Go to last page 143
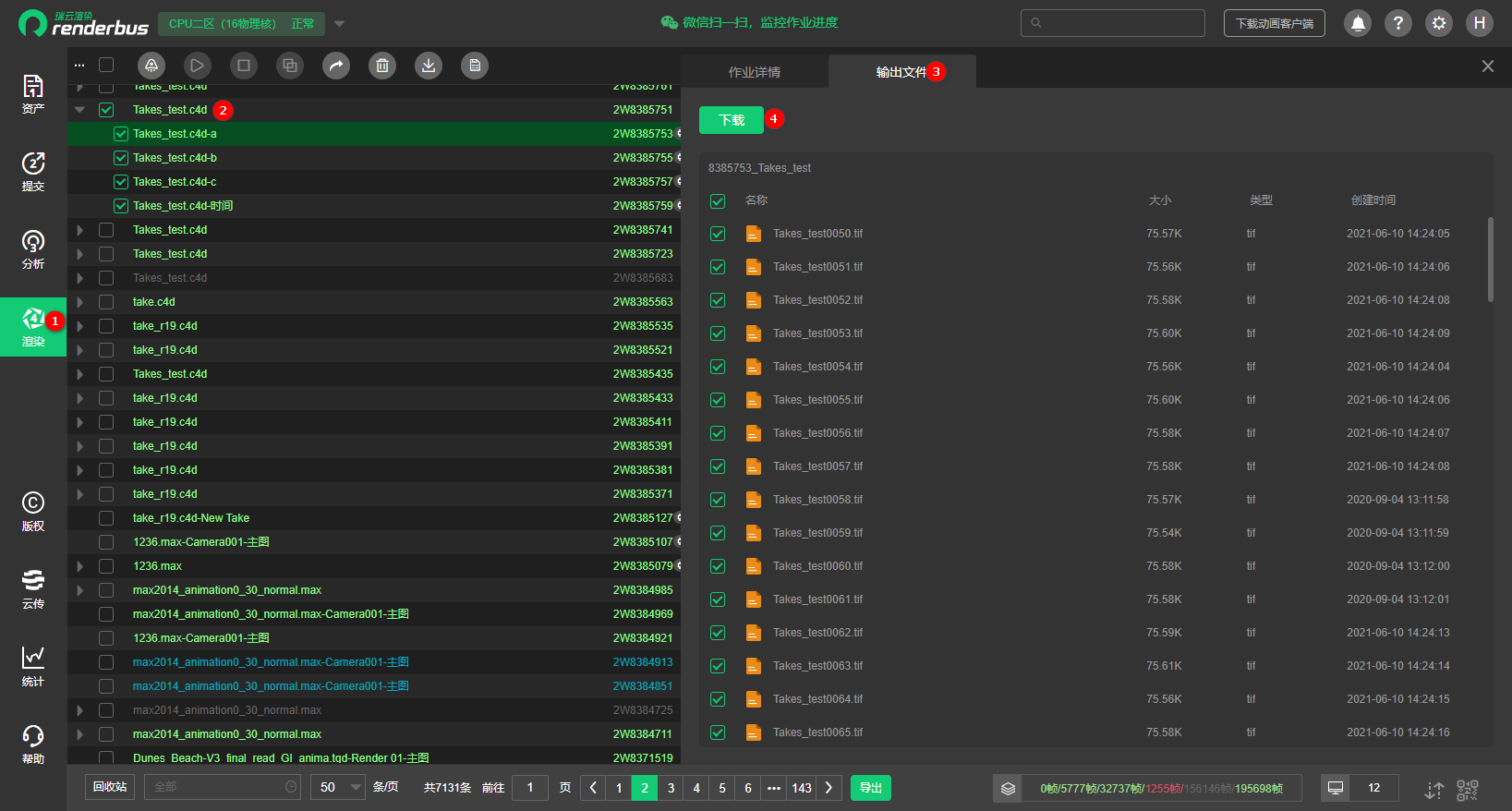This screenshot has height=811, width=1512. pyautogui.click(x=802, y=788)
